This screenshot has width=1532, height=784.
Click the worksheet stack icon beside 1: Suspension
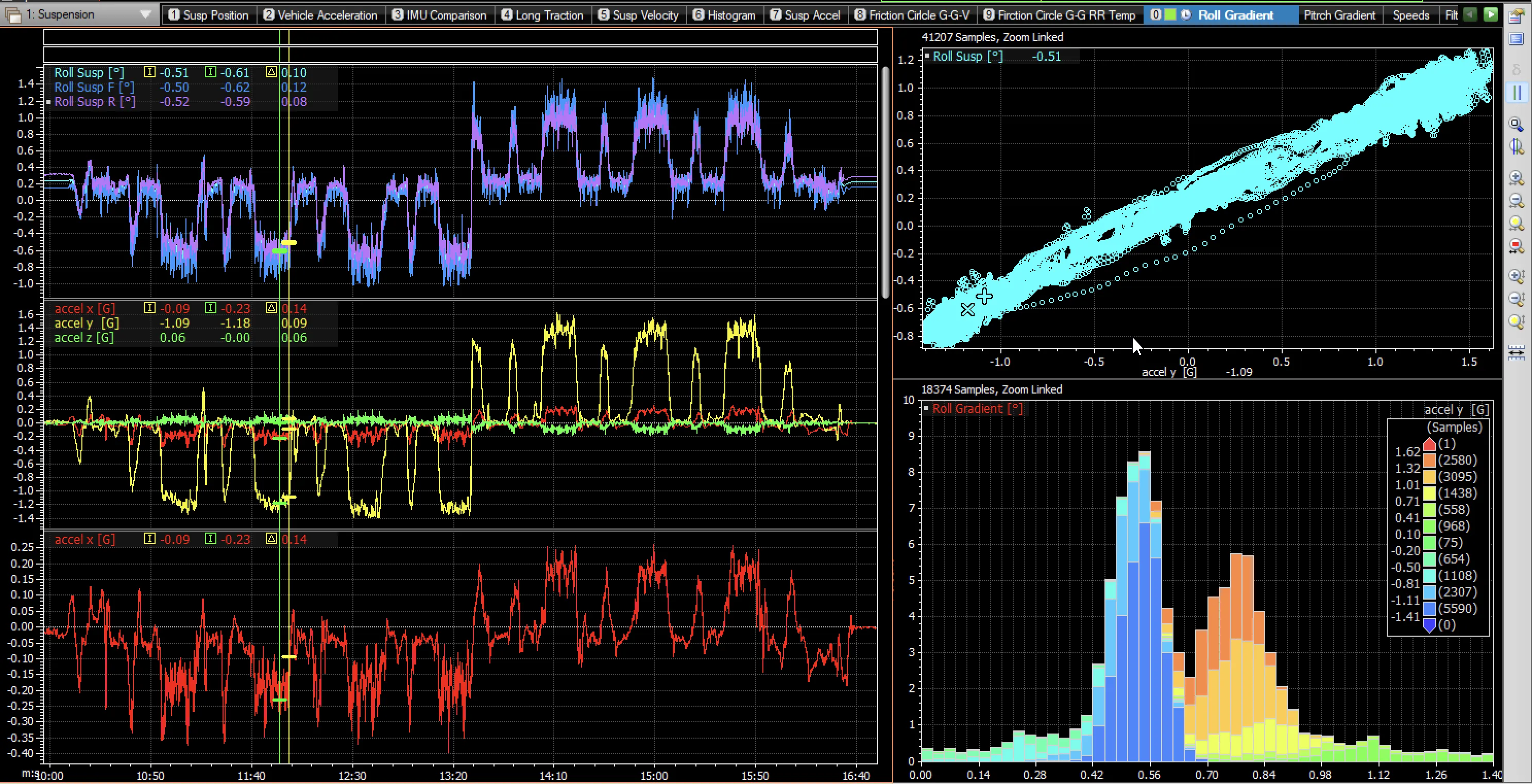(12, 14)
